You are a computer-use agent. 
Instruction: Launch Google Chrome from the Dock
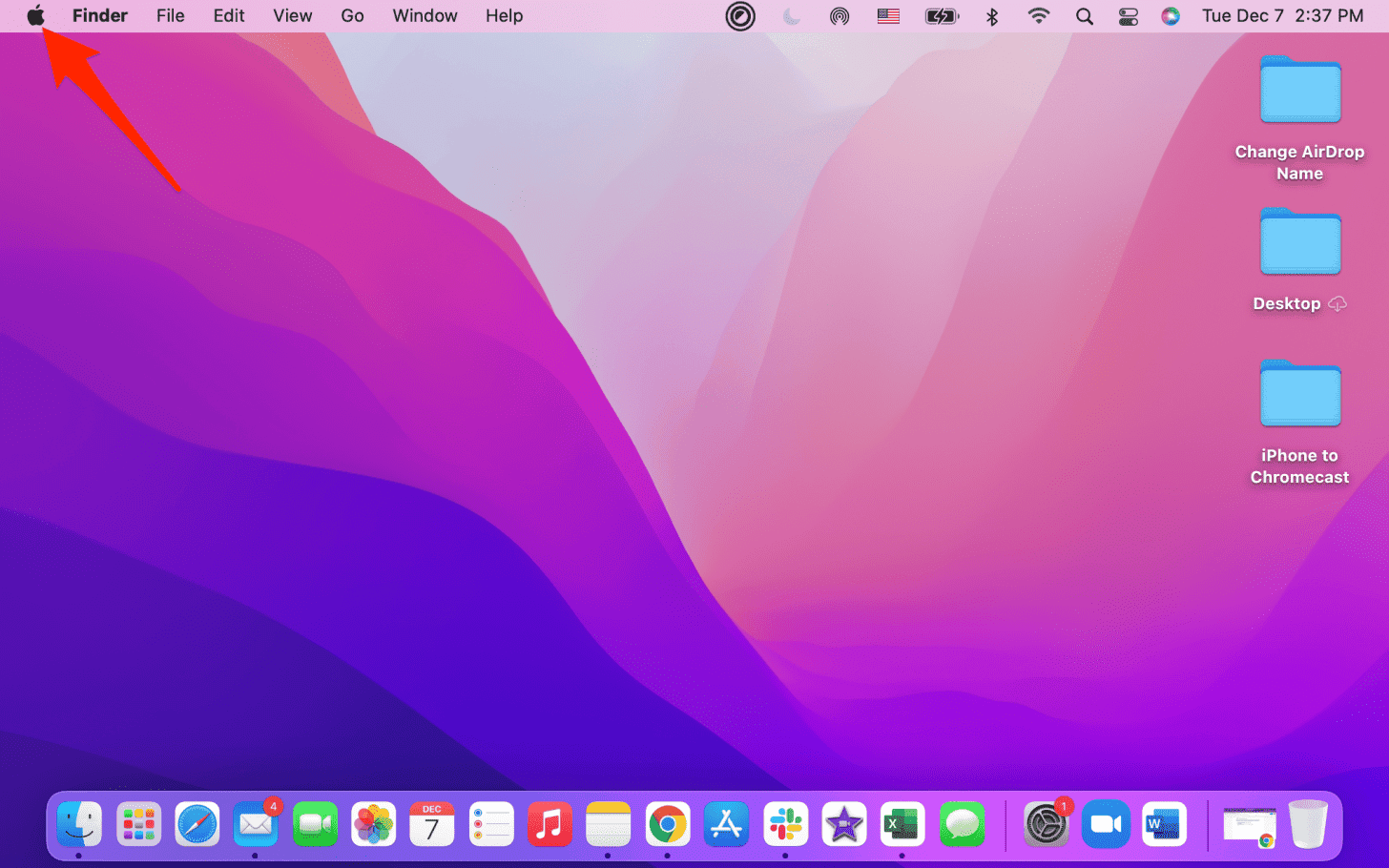point(668,824)
